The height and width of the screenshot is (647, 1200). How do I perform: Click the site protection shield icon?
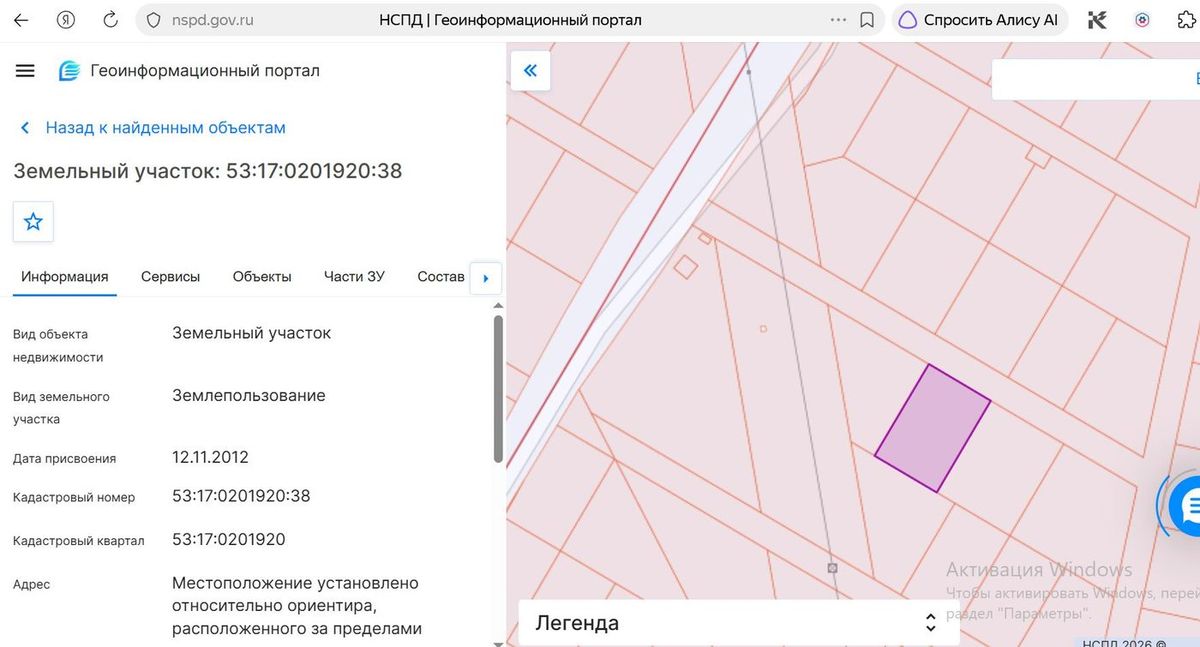click(153, 20)
